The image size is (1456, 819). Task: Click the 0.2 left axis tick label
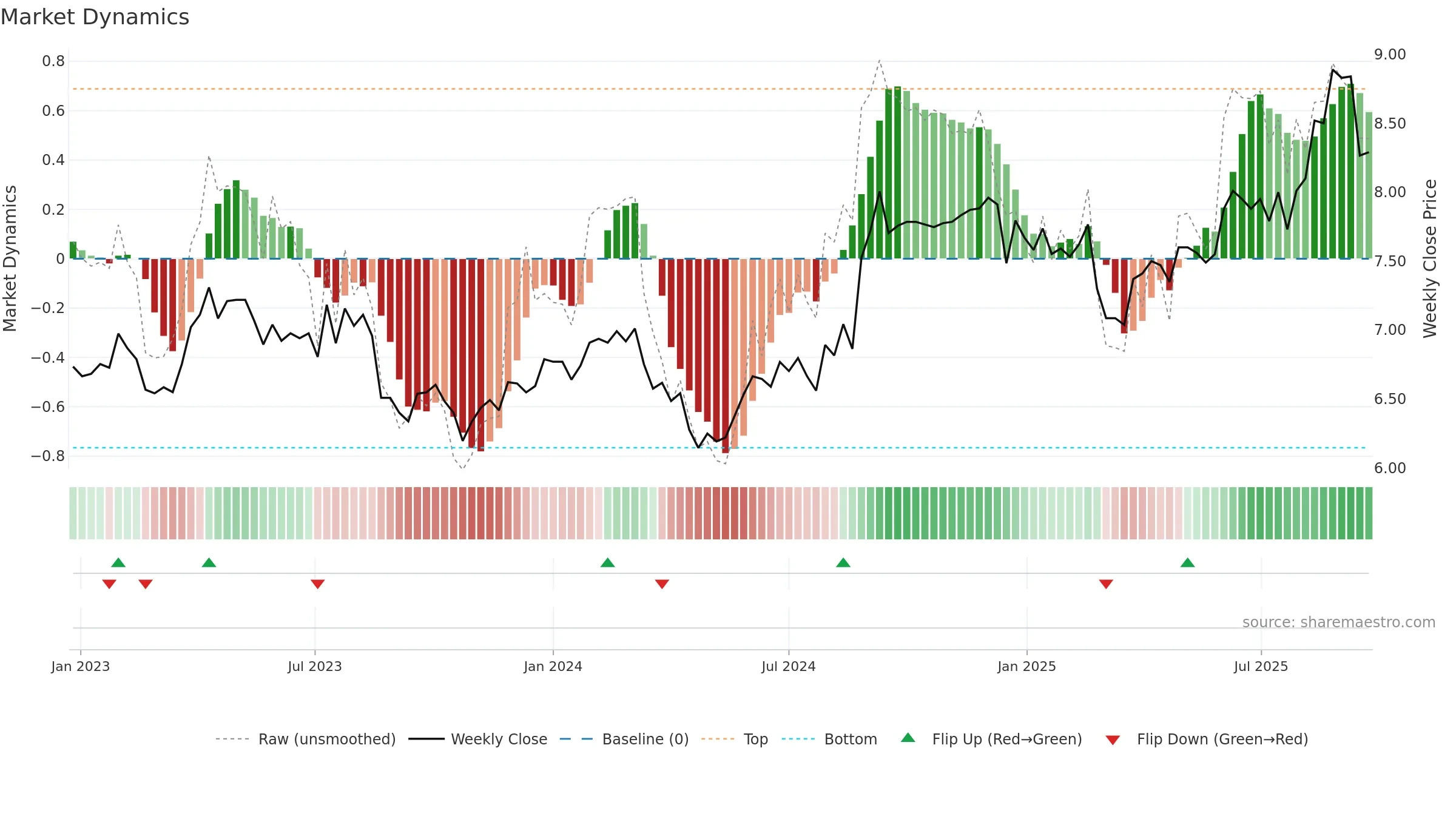pos(53,209)
